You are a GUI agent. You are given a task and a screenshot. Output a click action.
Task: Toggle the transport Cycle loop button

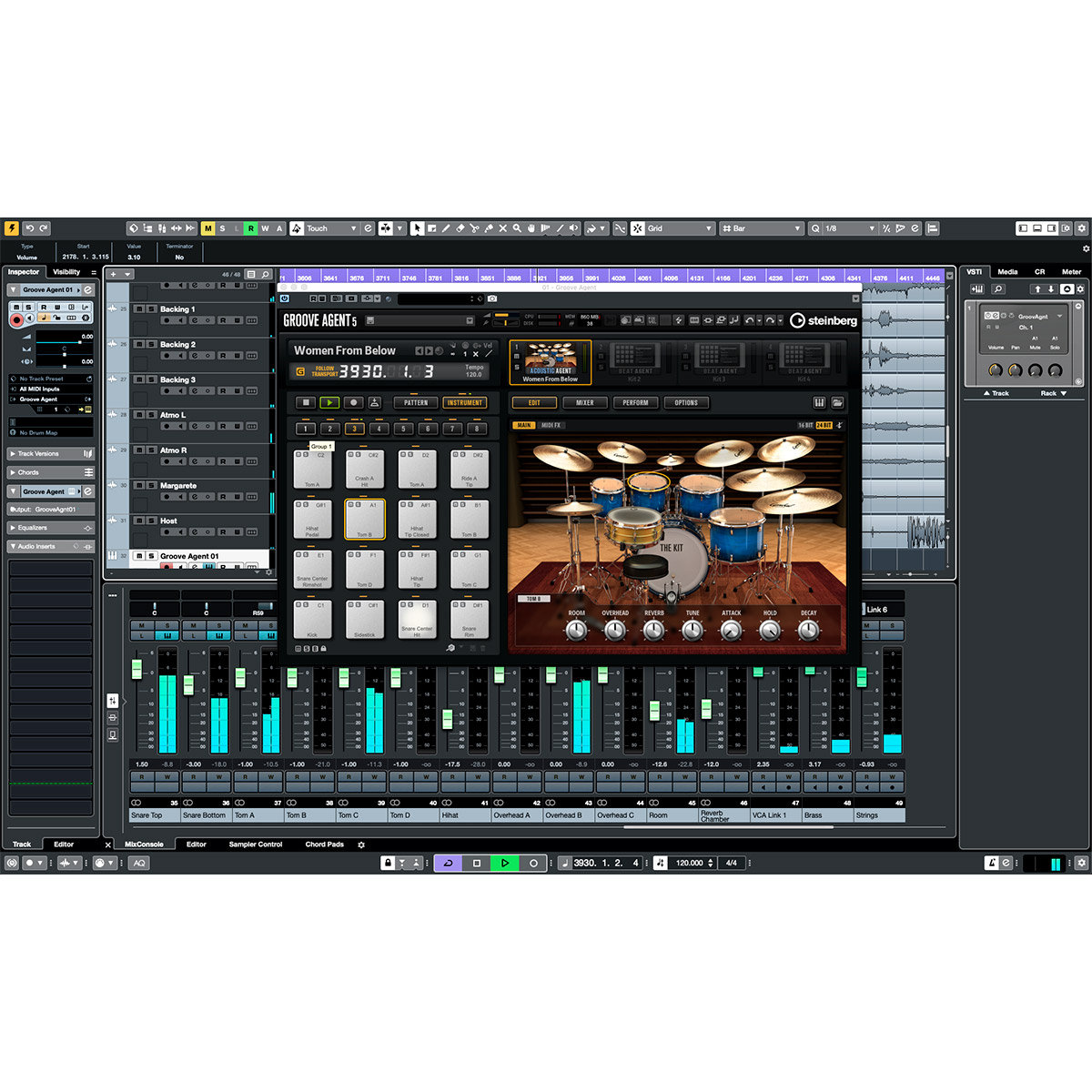point(447,863)
